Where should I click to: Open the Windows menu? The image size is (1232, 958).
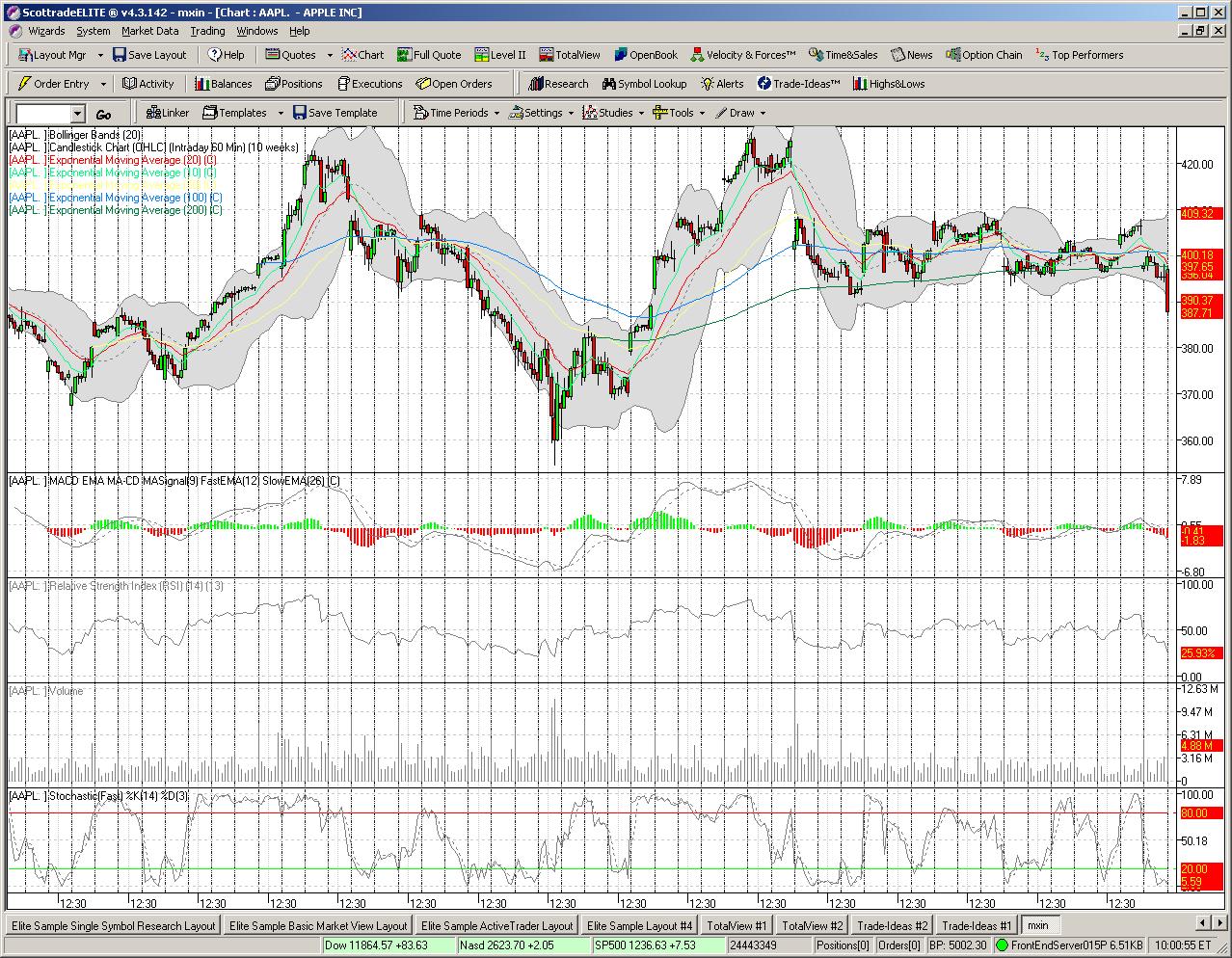tap(257, 31)
